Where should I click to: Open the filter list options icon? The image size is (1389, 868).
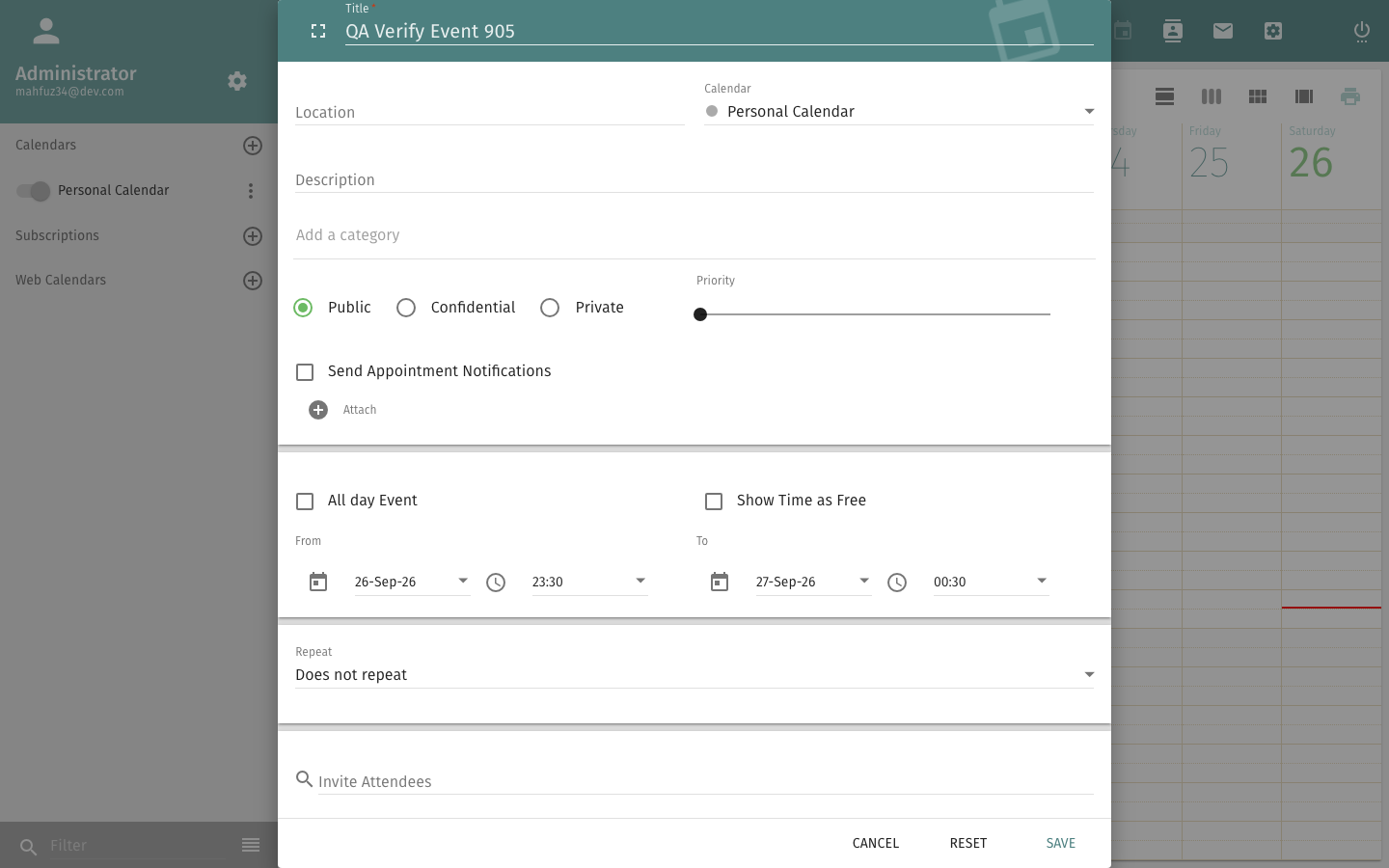coord(251,846)
